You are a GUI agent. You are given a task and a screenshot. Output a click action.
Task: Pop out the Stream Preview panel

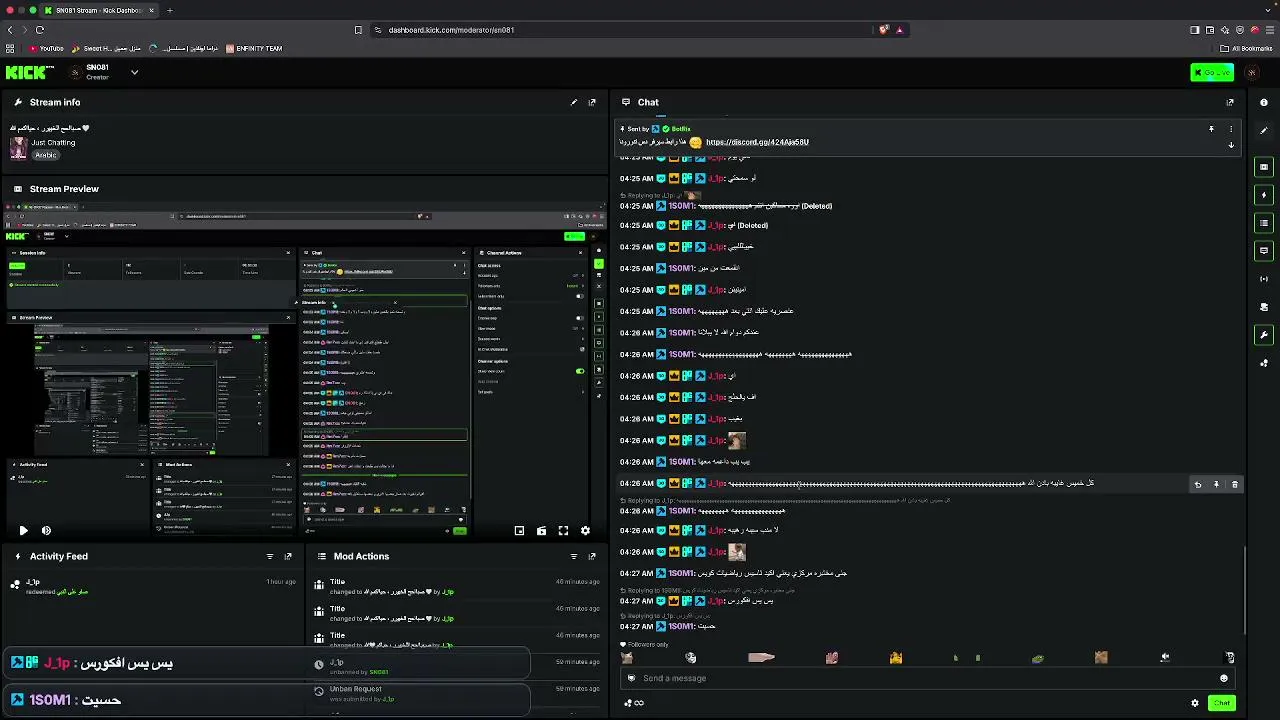pos(592,189)
